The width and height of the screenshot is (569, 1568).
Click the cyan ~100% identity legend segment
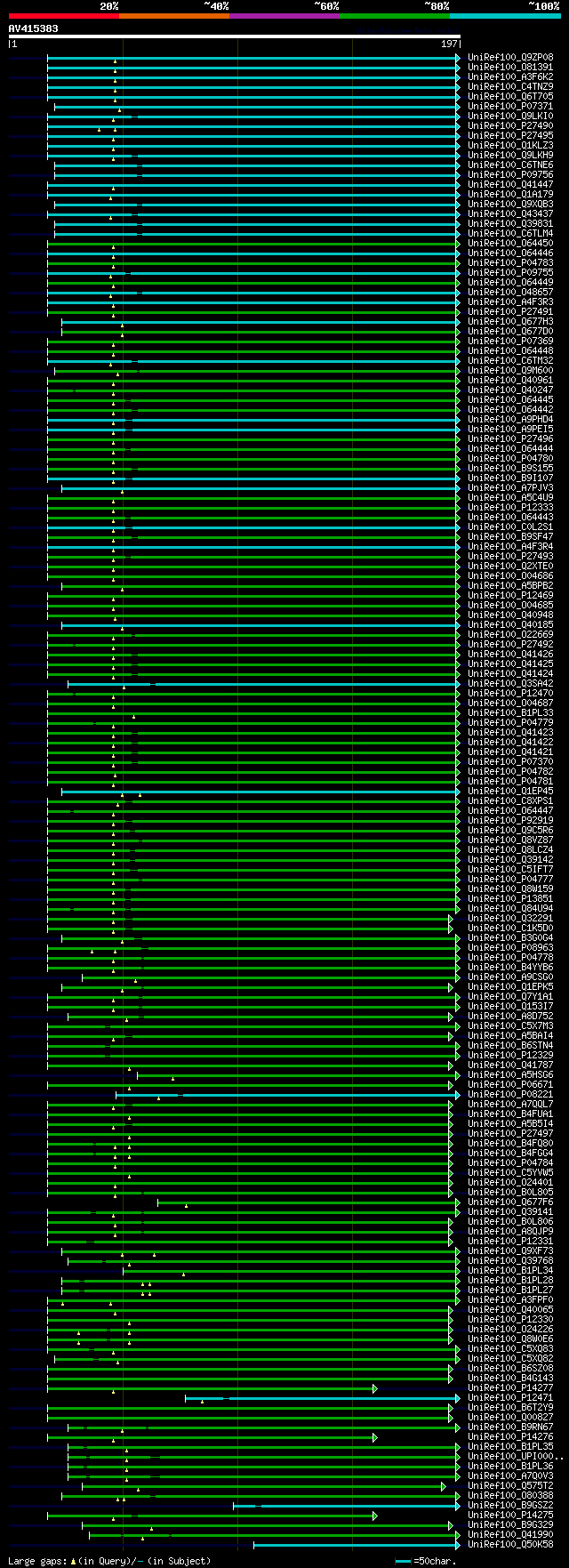pyautogui.click(x=505, y=16)
